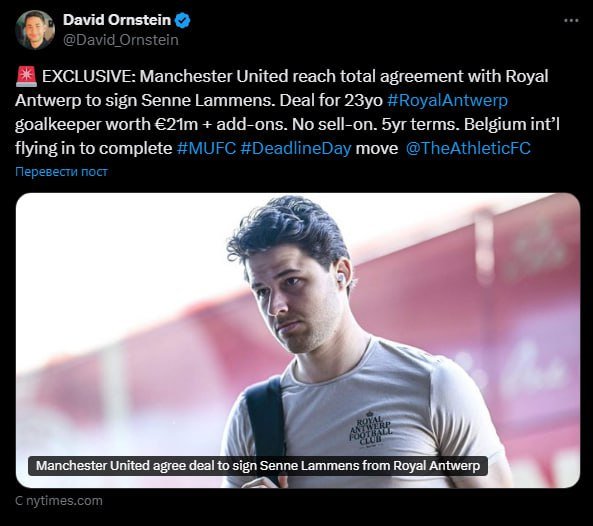Screen dimensions: 593x526
Task: Open the #DeadlineDay hashtag
Action: click(x=296, y=148)
